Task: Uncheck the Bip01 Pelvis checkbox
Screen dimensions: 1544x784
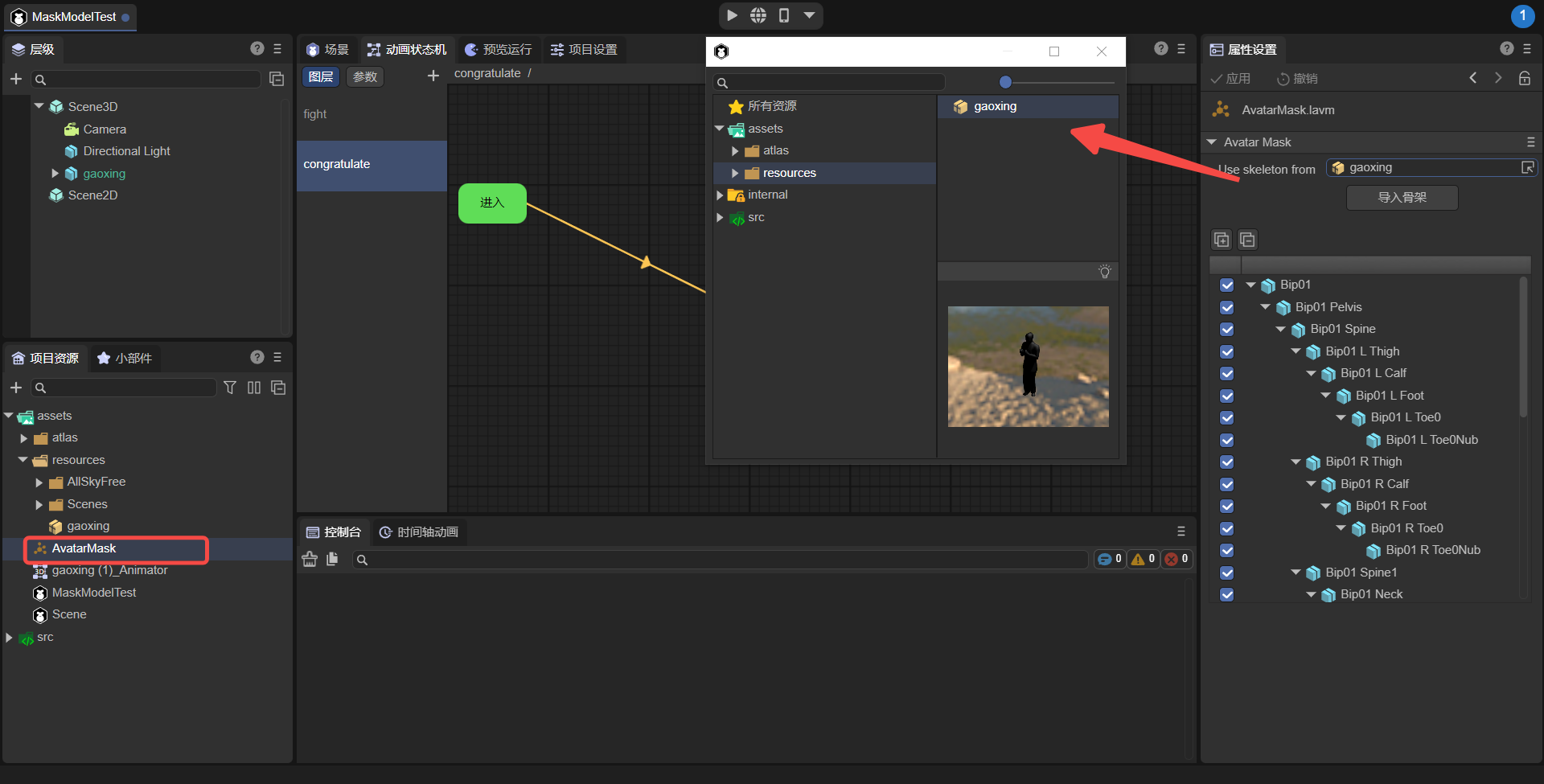Action: (1226, 307)
